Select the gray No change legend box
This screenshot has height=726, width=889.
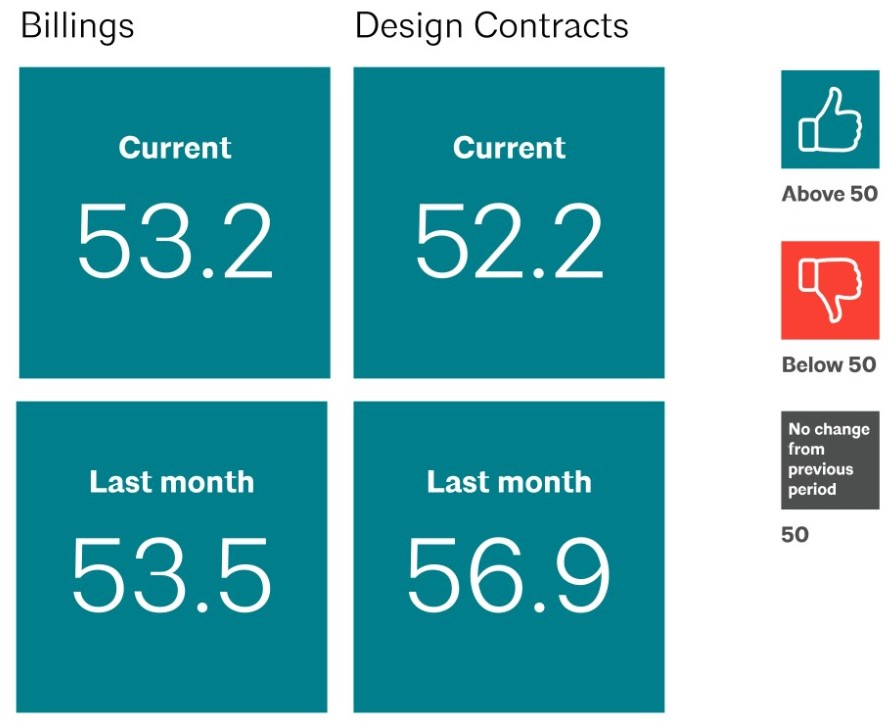point(829,460)
